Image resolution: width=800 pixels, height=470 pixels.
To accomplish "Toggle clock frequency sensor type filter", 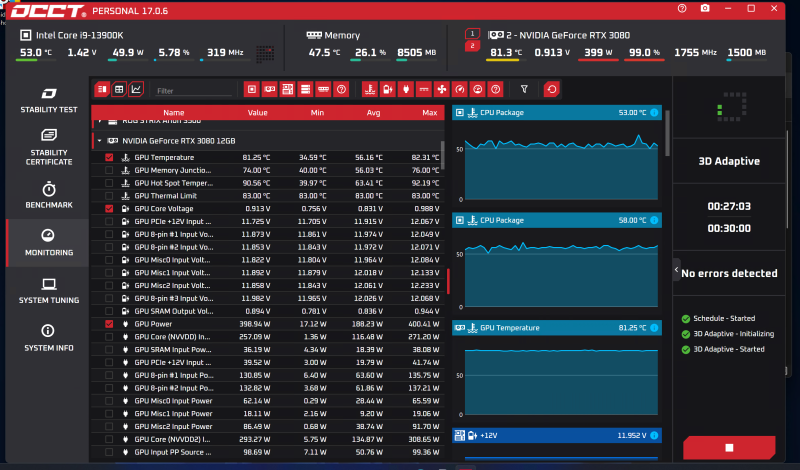I will pyautogui.click(x=460, y=90).
